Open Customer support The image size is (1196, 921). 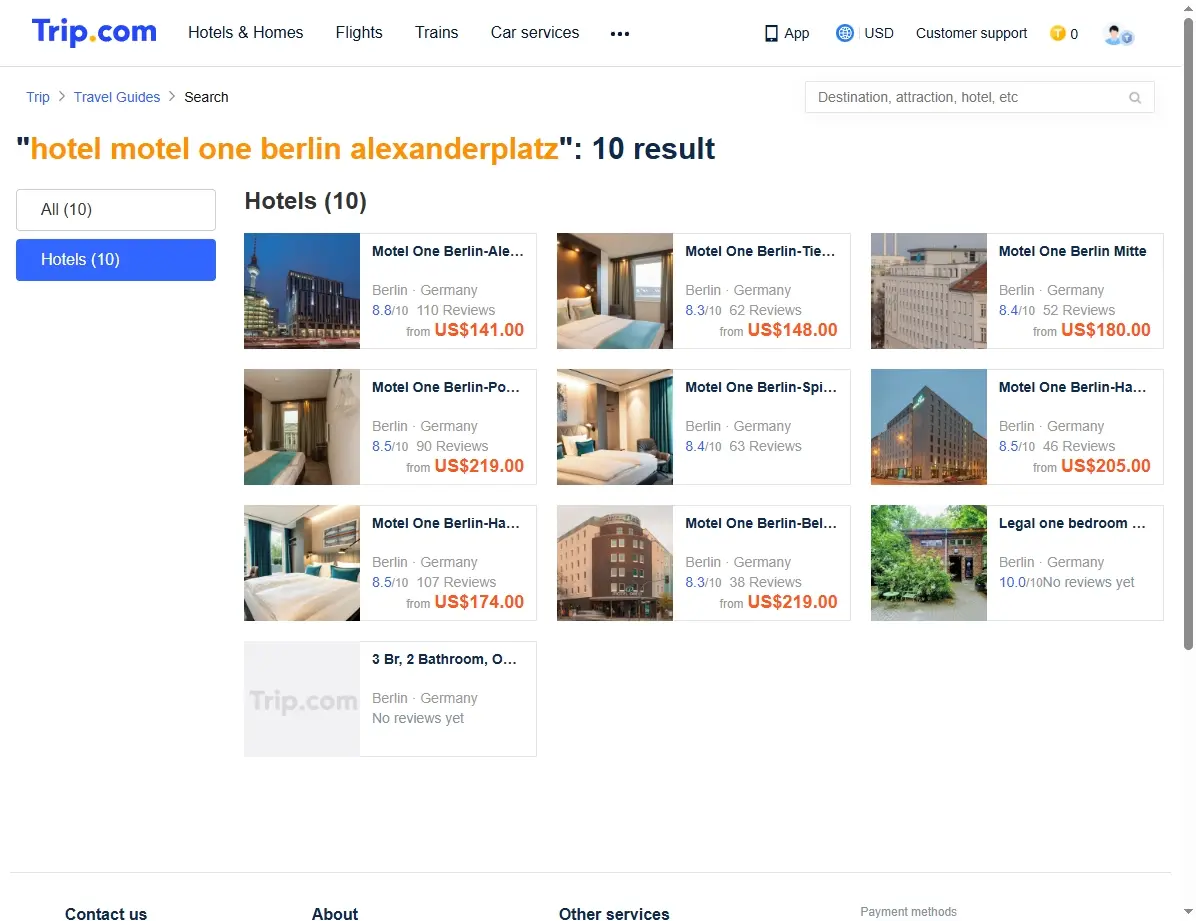coord(971,34)
